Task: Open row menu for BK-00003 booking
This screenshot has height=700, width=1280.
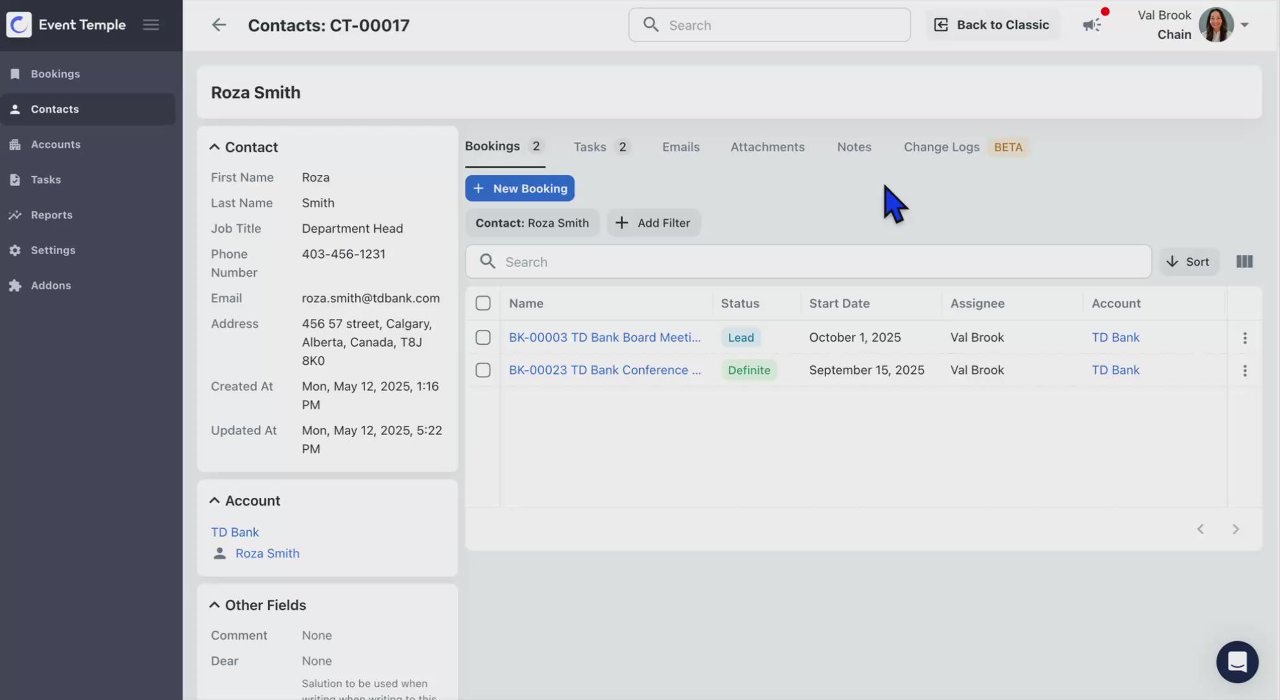Action: pos(1245,338)
